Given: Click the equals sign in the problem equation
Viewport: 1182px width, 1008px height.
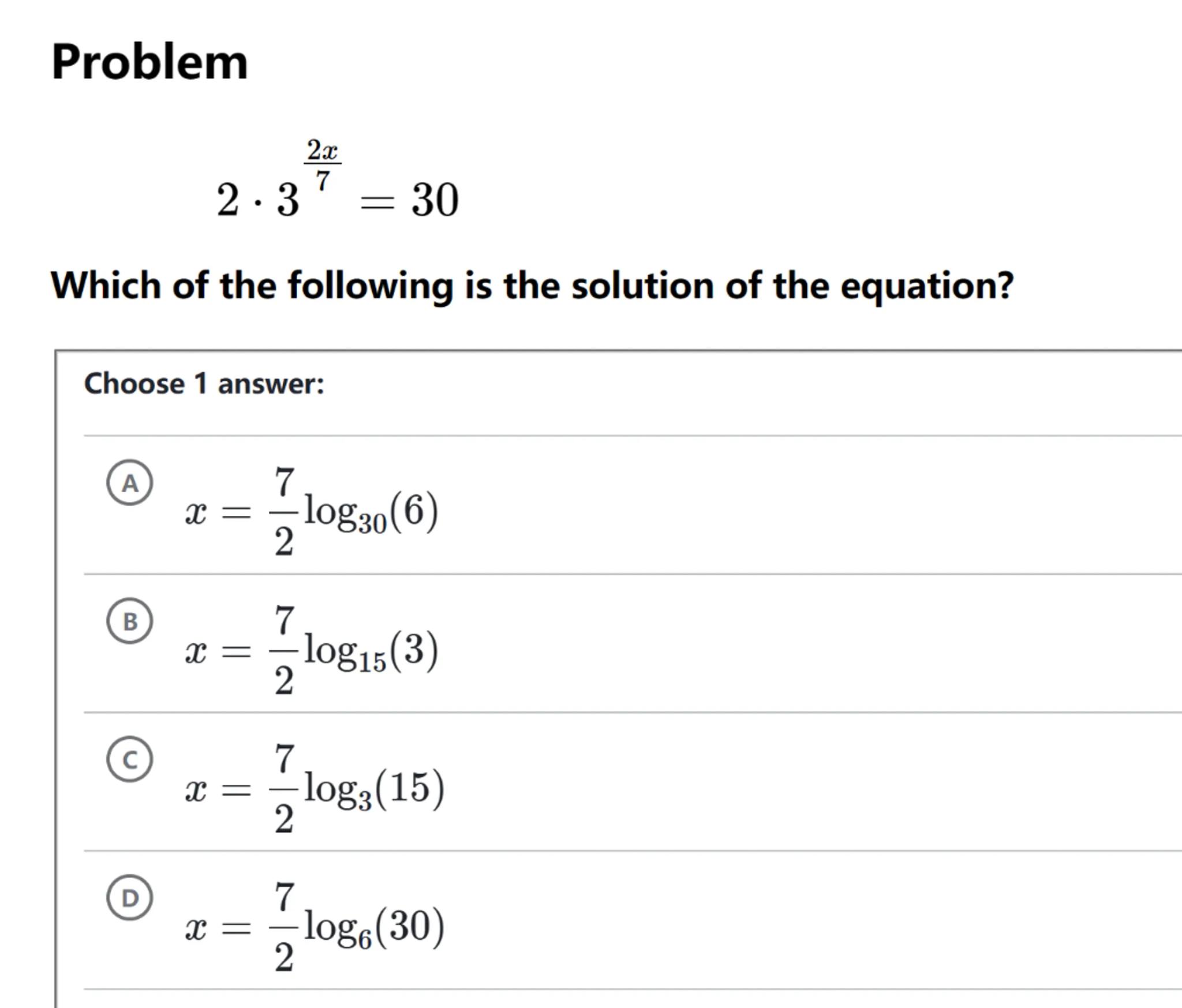Looking at the screenshot, I should click(x=377, y=203).
